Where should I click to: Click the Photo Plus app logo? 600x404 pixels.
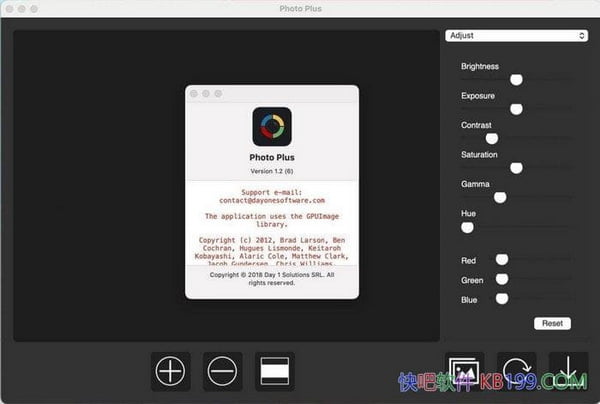(x=272, y=127)
